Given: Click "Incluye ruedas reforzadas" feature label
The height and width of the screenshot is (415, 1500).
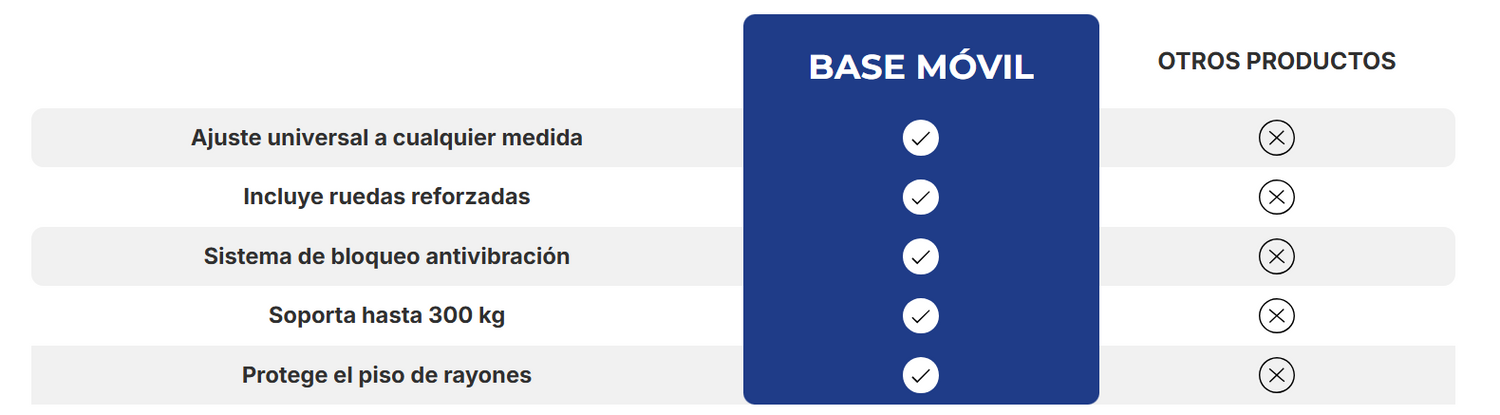Looking at the screenshot, I should [x=386, y=197].
